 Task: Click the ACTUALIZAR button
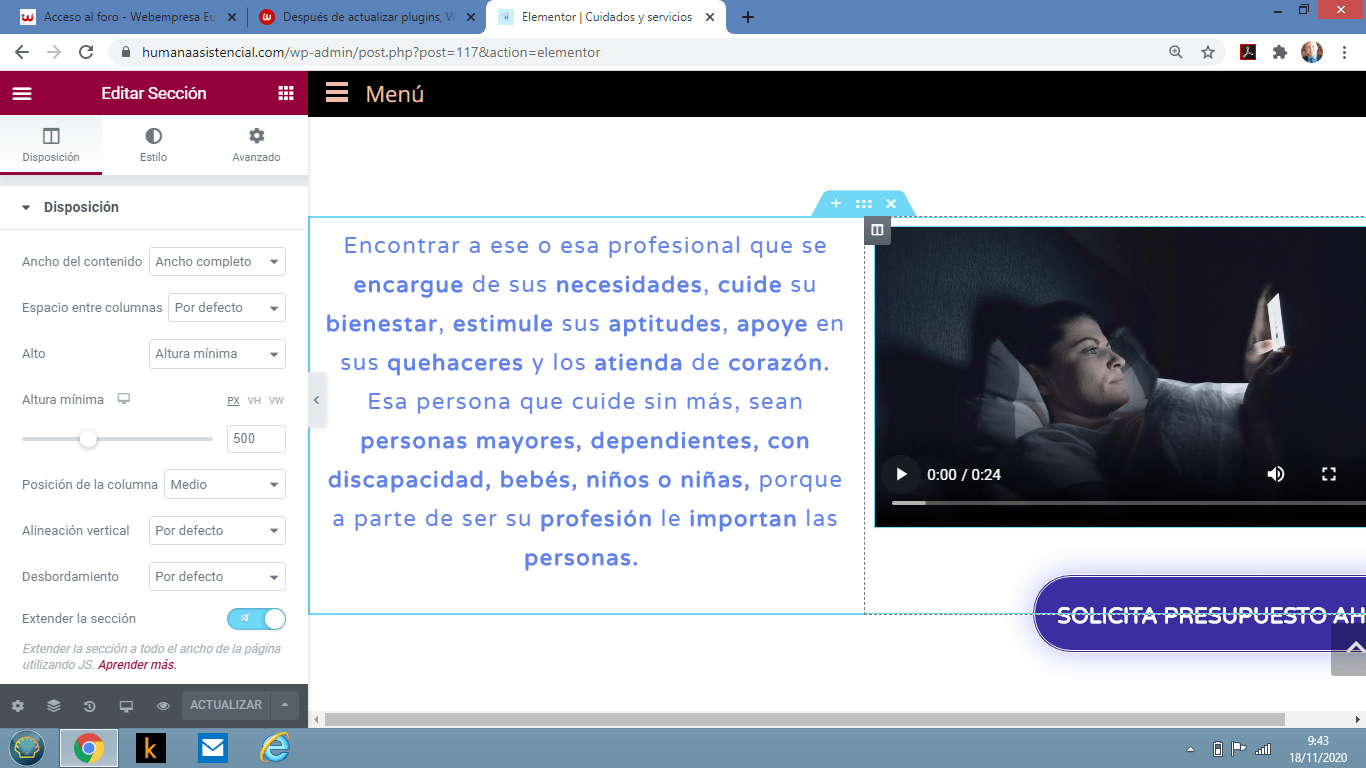pos(226,705)
